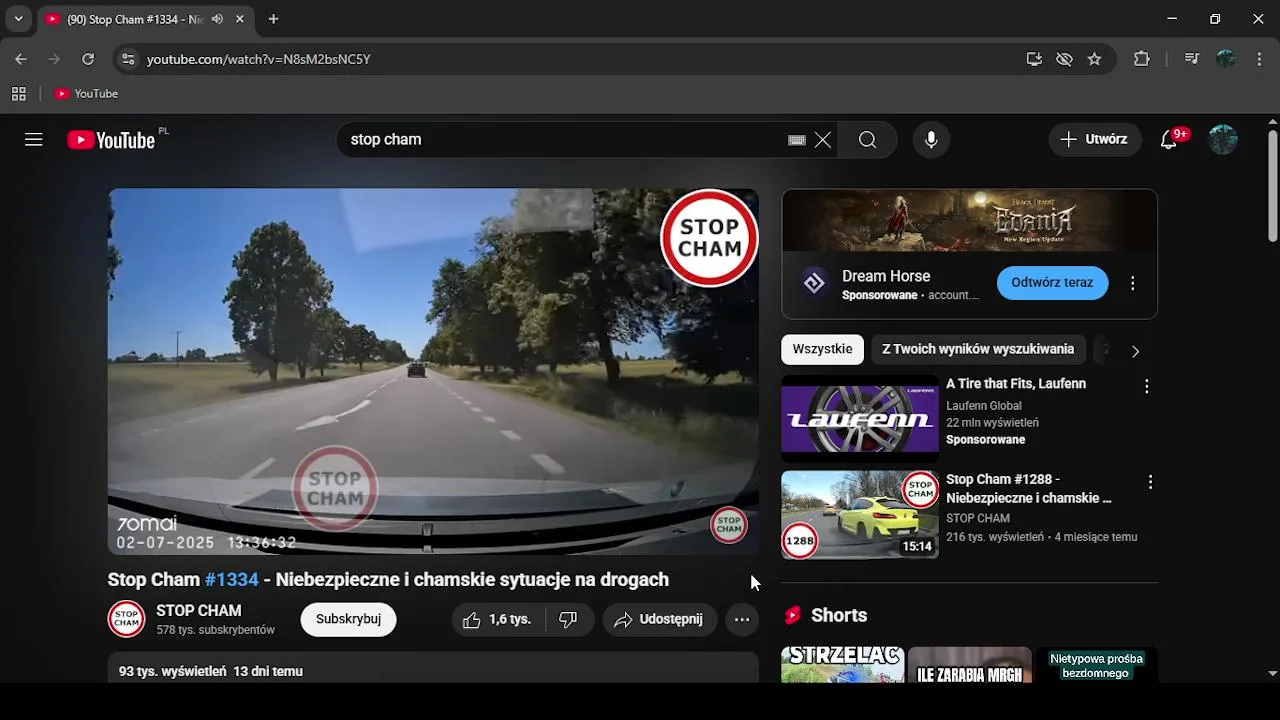Reload the page with browser refresh icon

tap(88, 59)
